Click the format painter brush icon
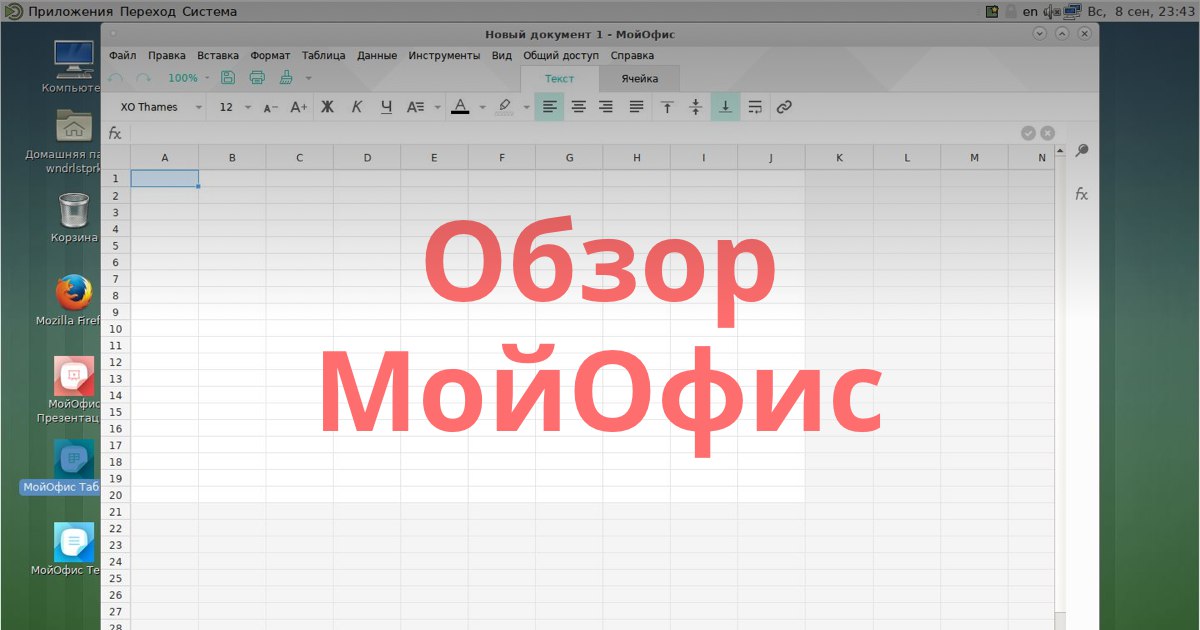 coord(286,78)
